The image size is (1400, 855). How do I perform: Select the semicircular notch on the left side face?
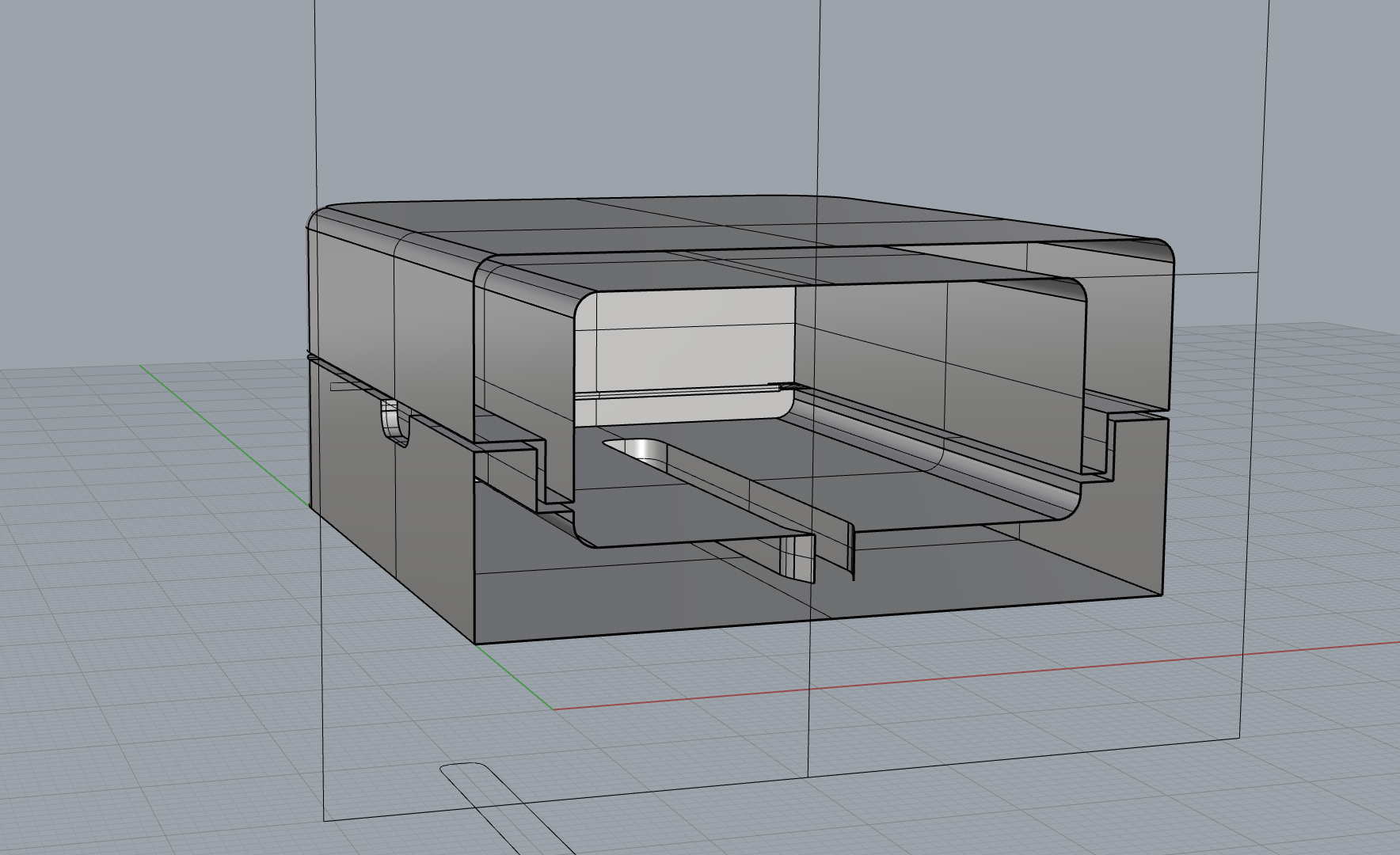tap(394, 423)
